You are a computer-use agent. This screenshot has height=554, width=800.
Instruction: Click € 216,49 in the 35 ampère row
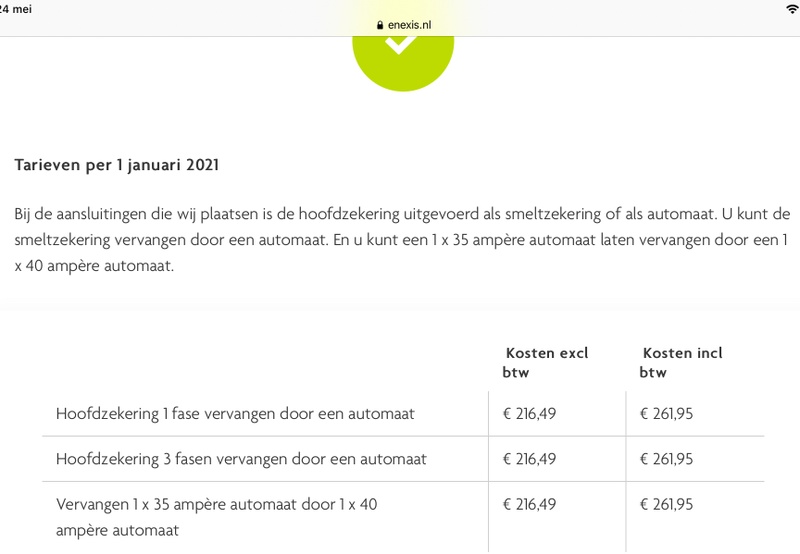tap(529, 505)
